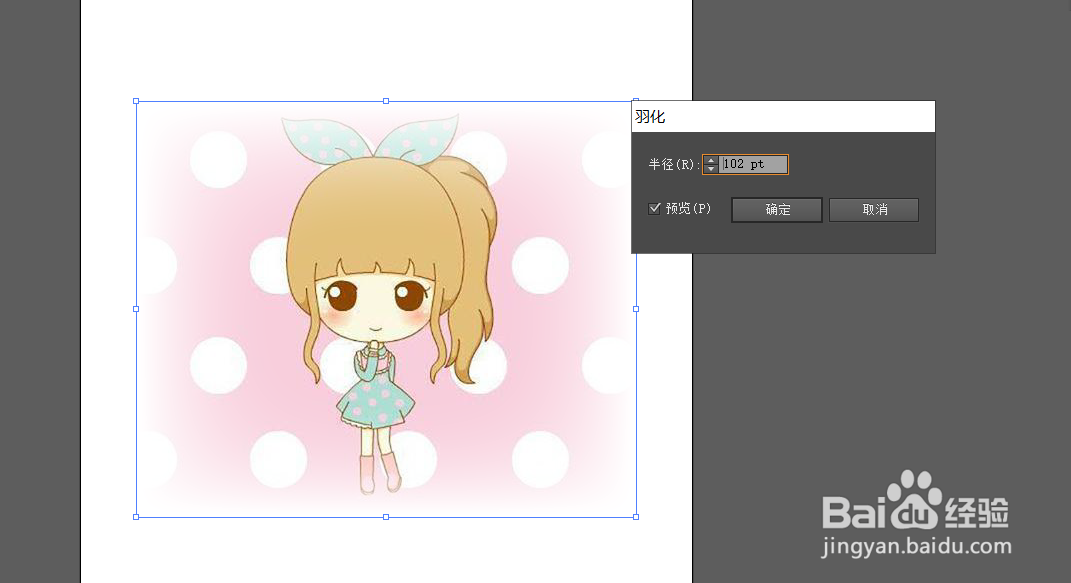Screen dimensions: 1071x583
Task: Click the 取消 button to cancel feathering
Action: pos(874,210)
